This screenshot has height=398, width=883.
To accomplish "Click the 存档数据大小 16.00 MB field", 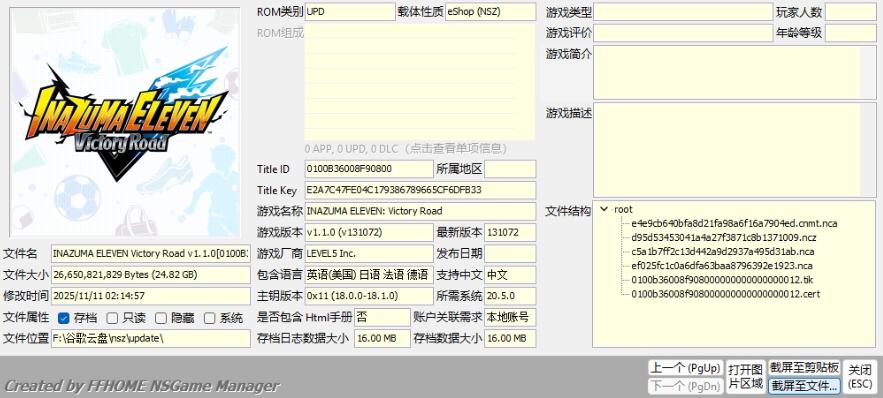I will pos(510,338).
